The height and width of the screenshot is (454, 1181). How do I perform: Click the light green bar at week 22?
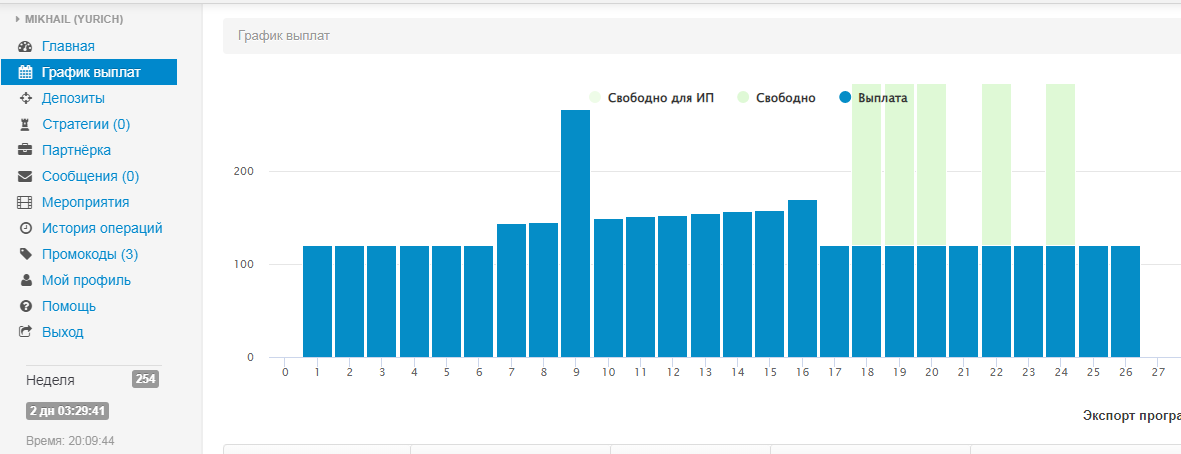[996, 165]
